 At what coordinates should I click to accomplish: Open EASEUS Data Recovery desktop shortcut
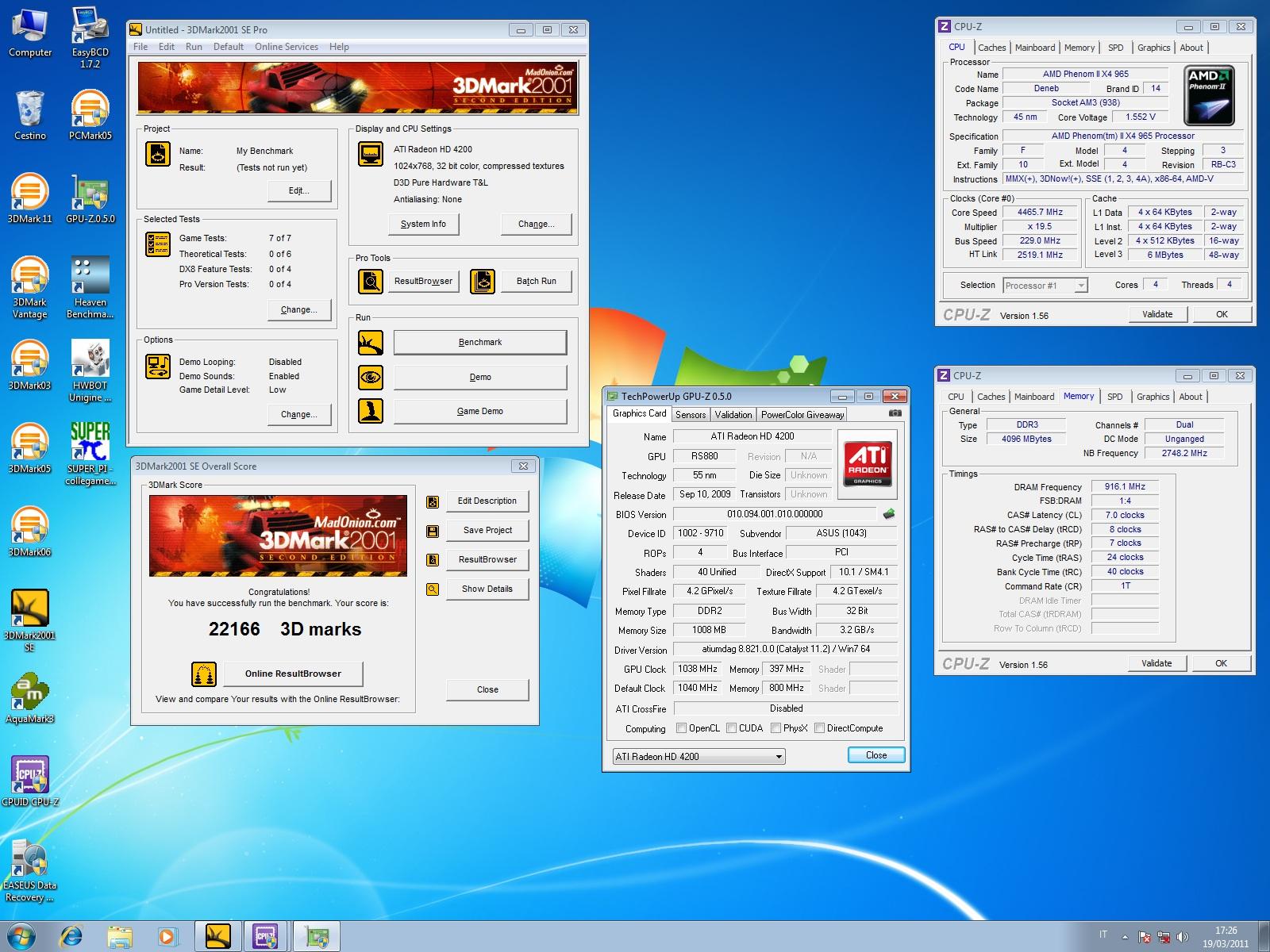[30, 870]
